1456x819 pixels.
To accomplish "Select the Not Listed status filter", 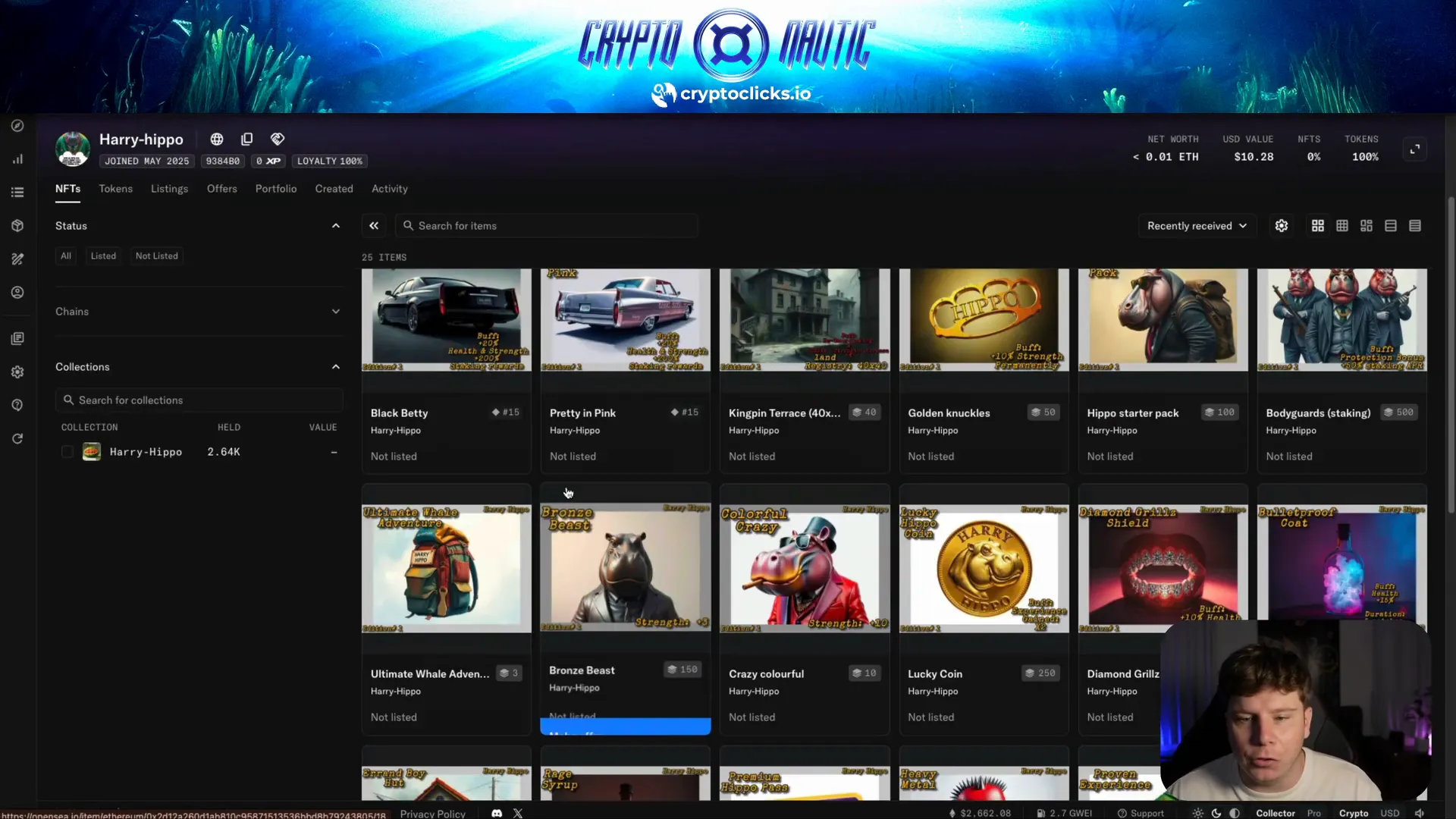I will (157, 256).
